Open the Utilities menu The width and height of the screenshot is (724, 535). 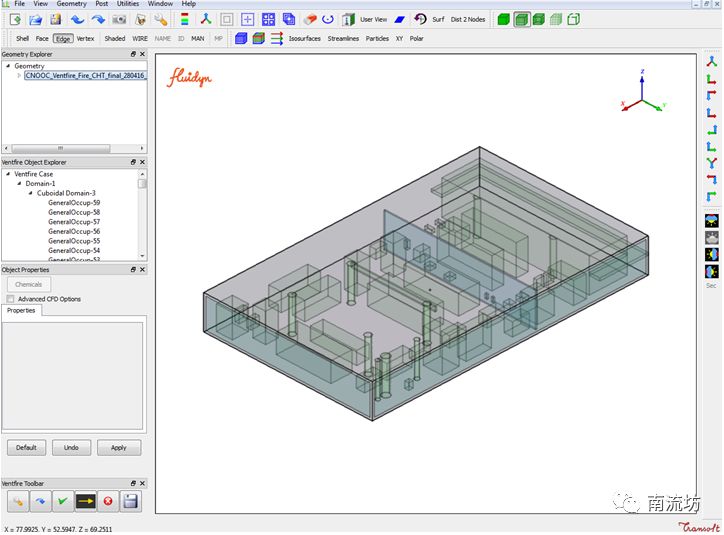[128, 4]
